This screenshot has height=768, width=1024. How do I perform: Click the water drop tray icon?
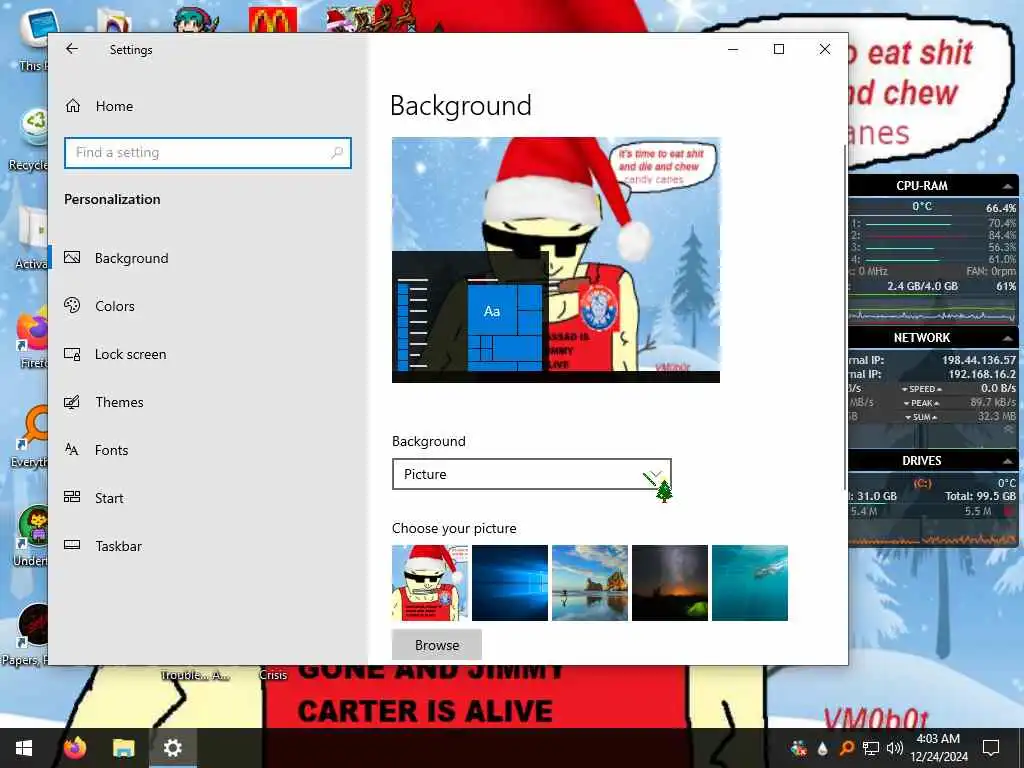coord(822,748)
